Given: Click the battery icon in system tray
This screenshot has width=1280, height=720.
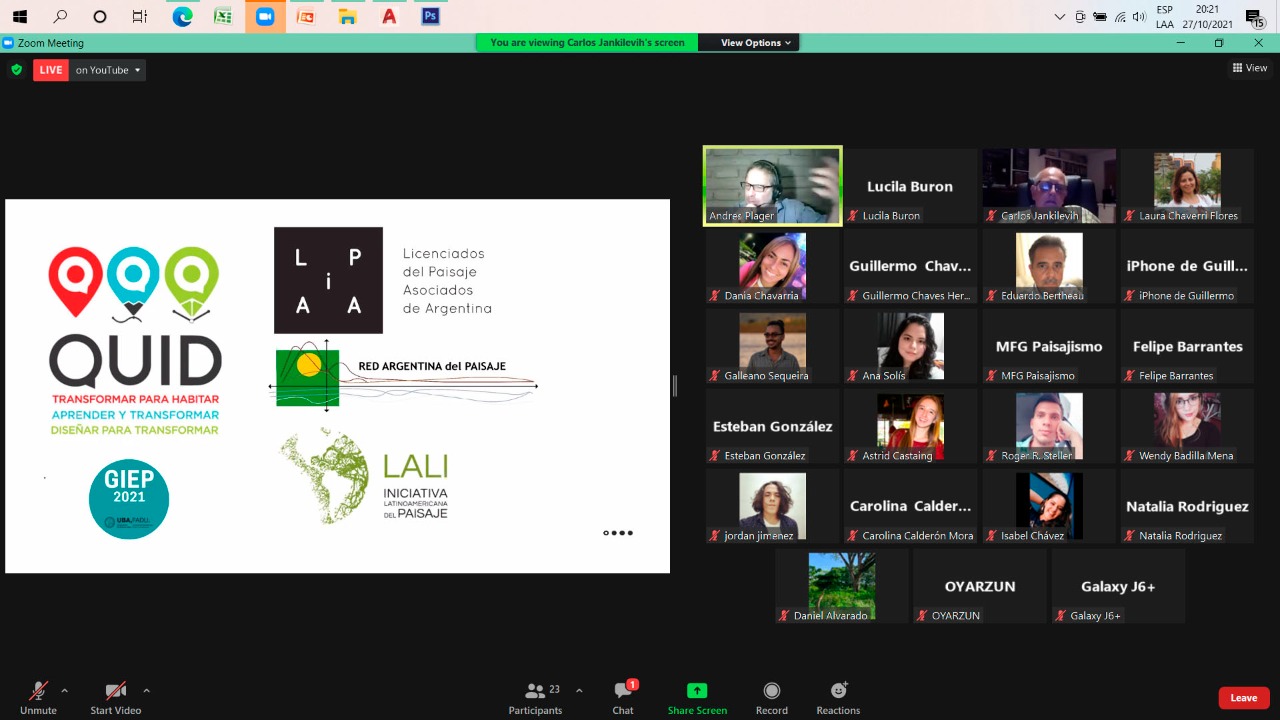Looking at the screenshot, I should (1100, 17).
